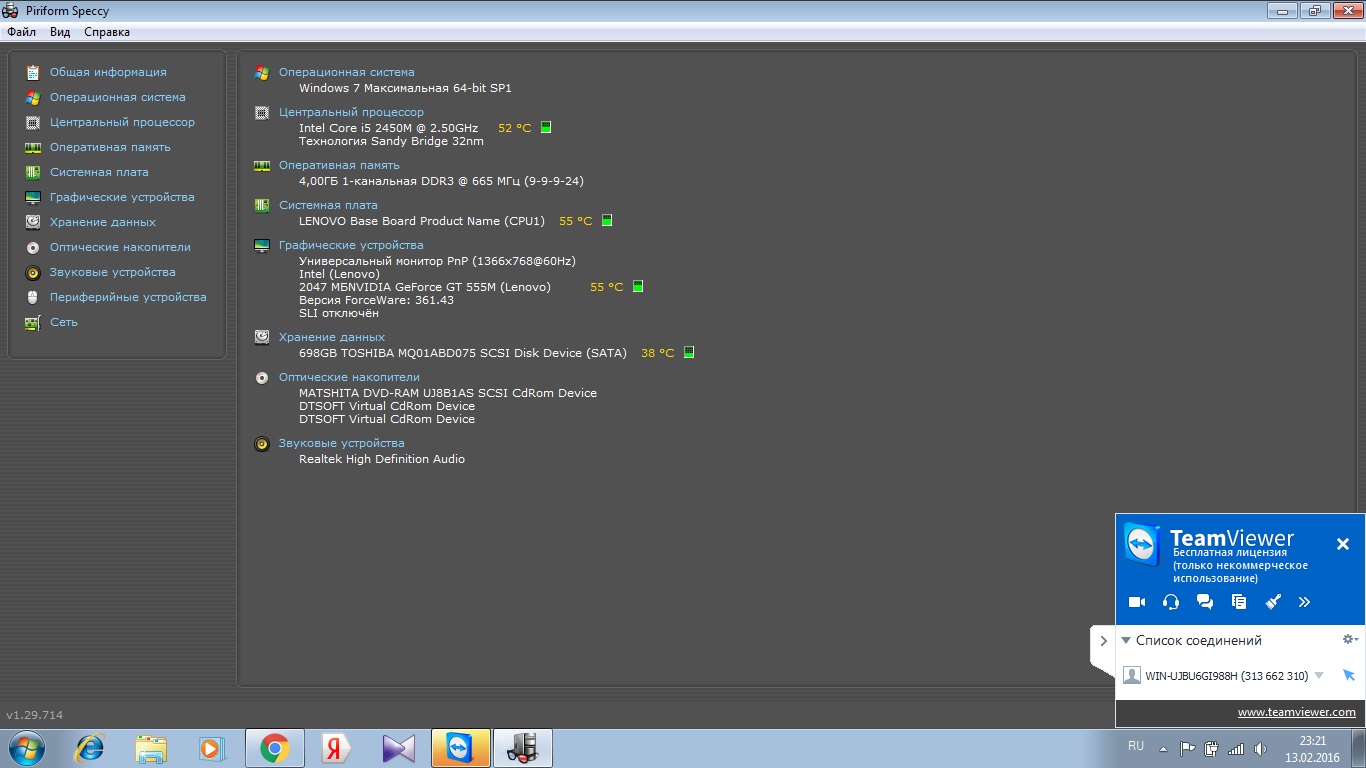The height and width of the screenshot is (768, 1366).
Task: Close the TeamViewer panel with the X
Action: tap(1343, 544)
